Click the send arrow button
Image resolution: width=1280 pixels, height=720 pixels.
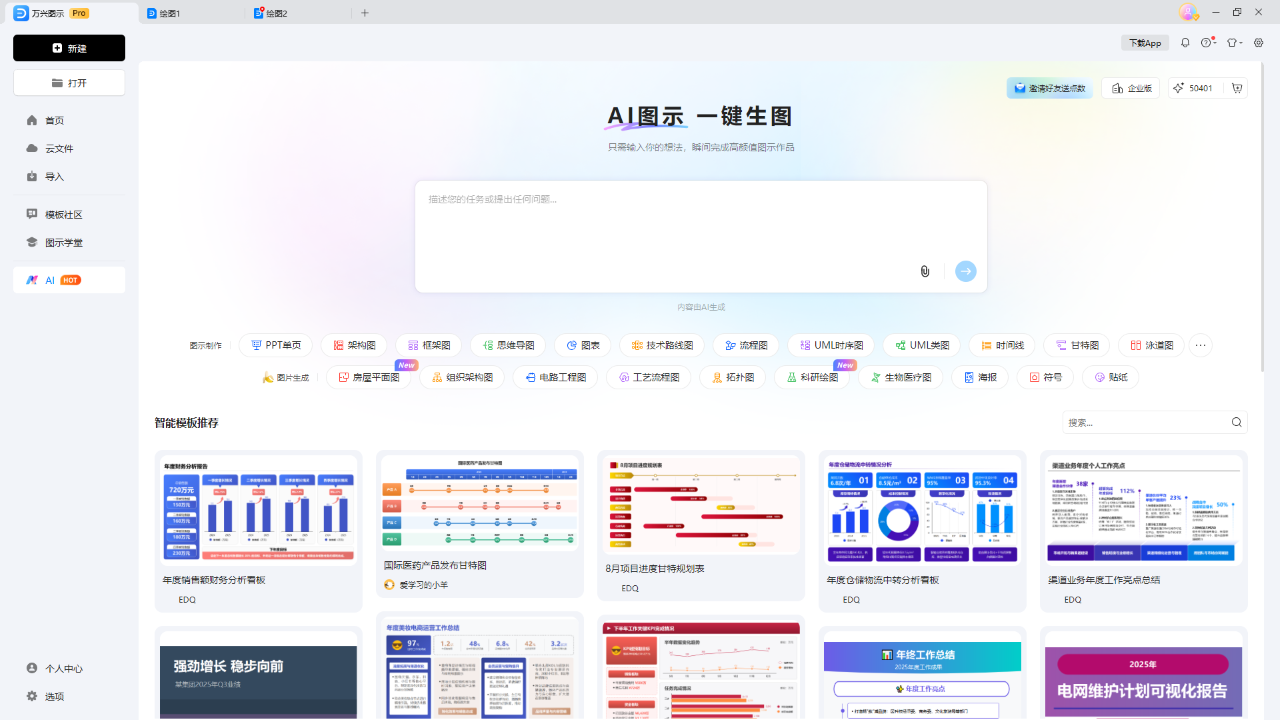965,271
